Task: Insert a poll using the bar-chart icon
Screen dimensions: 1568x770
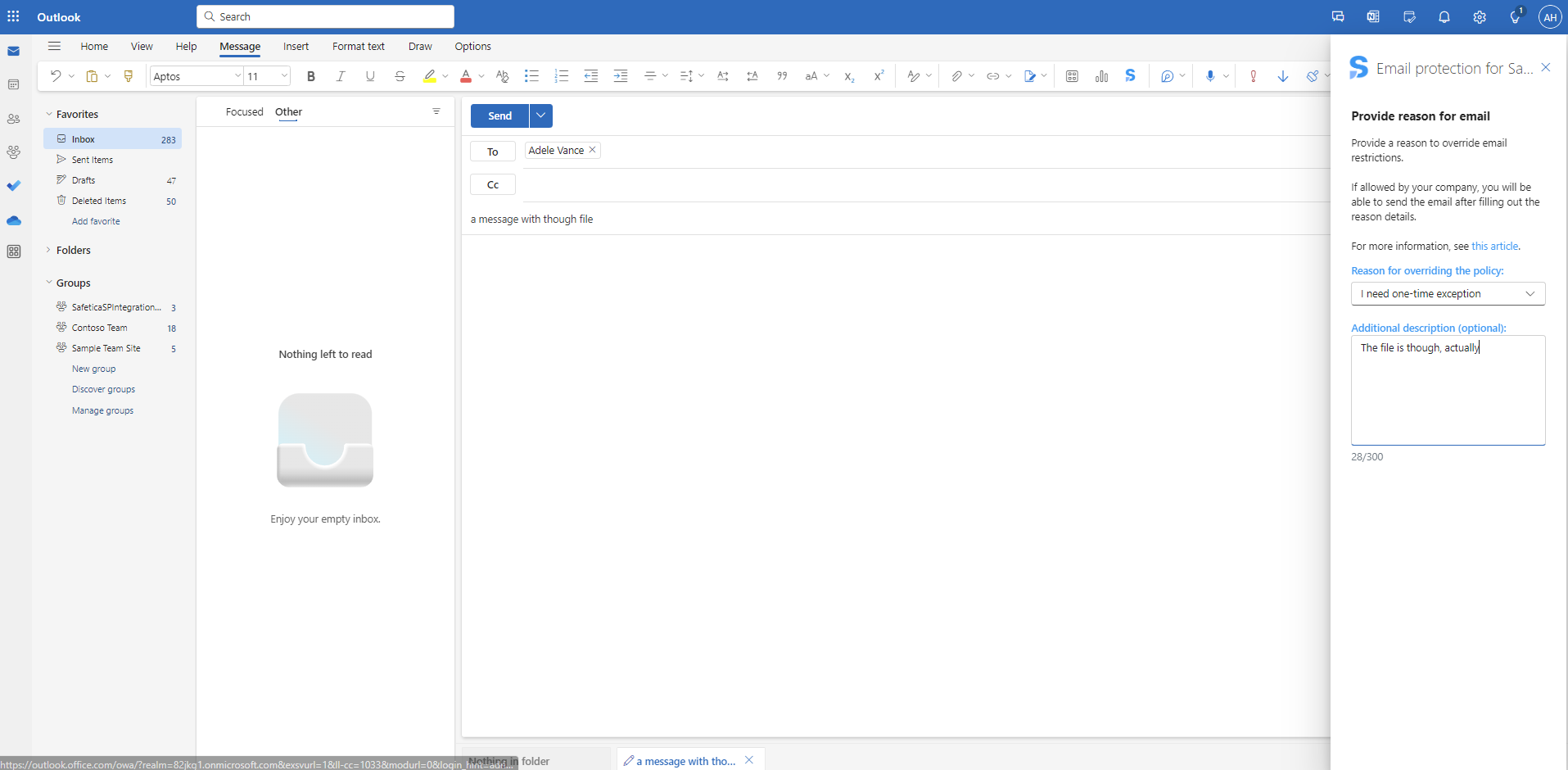Action: [x=1101, y=76]
